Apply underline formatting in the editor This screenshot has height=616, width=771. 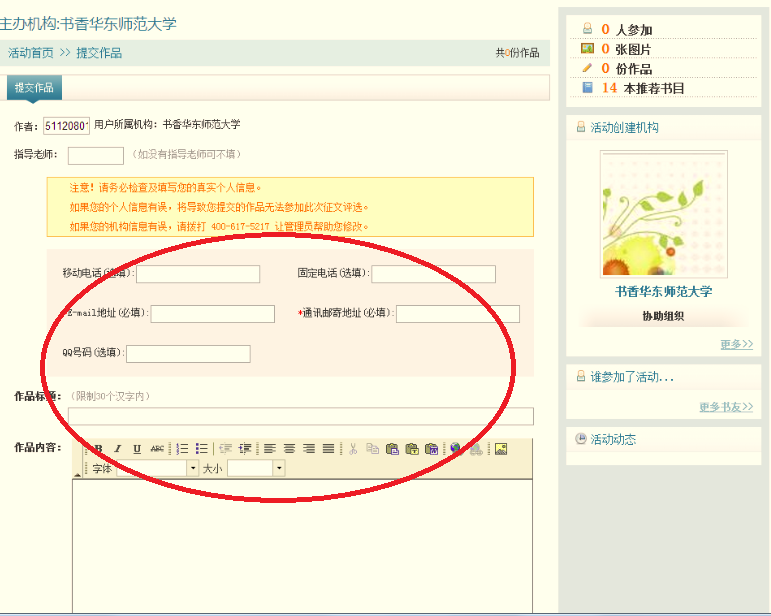tap(137, 449)
